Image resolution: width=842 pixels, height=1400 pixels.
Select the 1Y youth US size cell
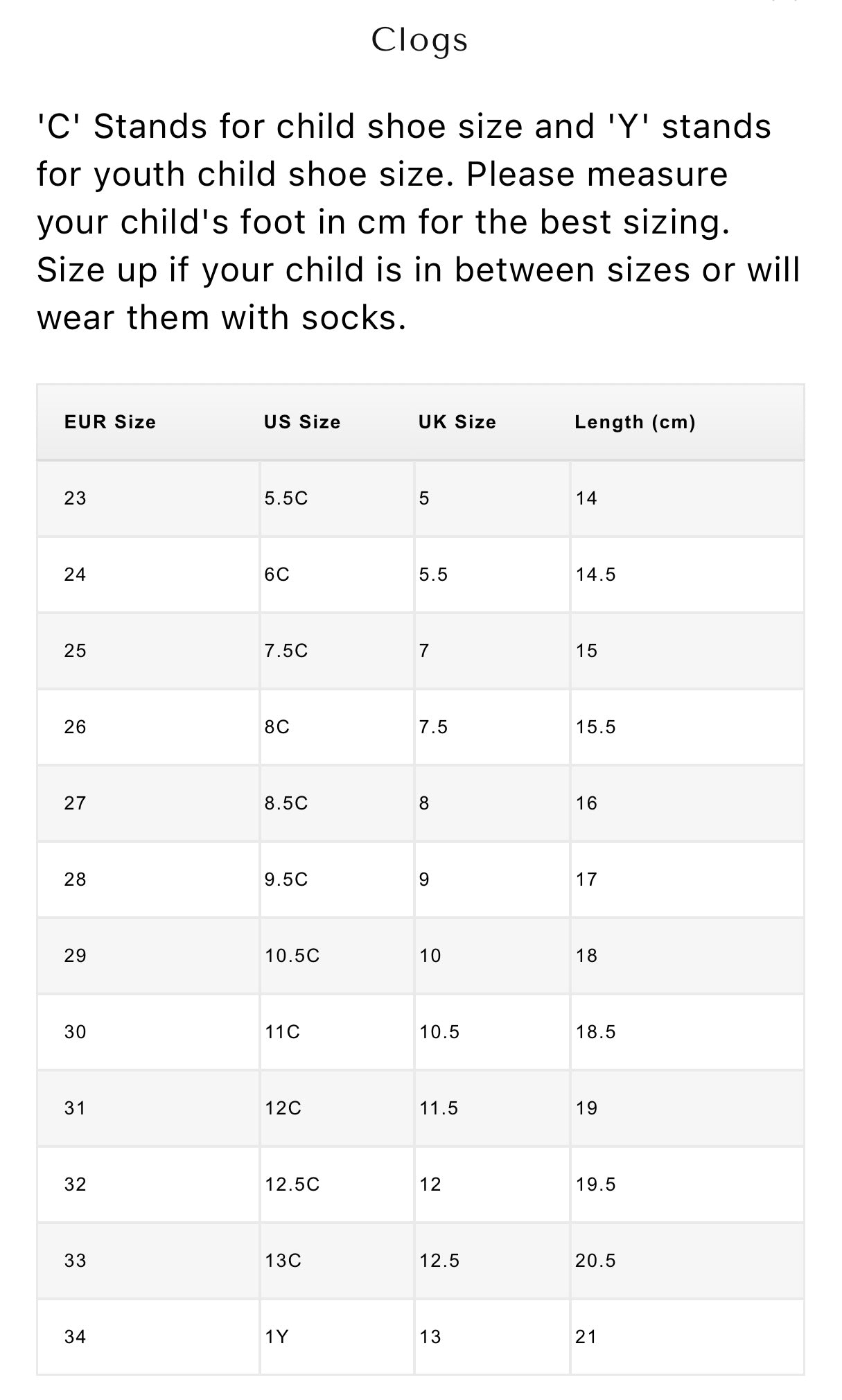pyautogui.click(x=277, y=1337)
